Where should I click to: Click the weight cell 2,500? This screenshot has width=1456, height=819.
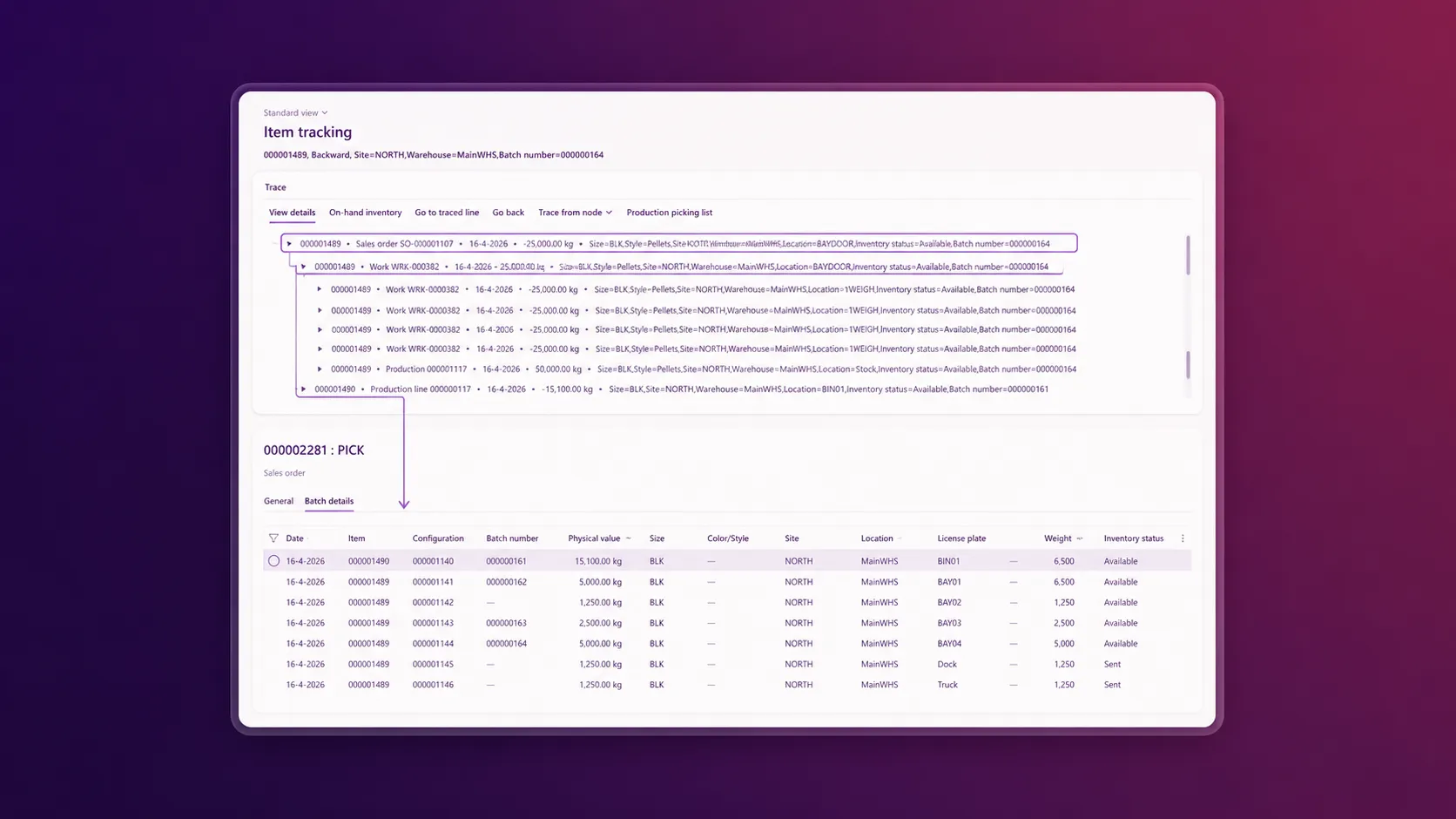pyautogui.click(x=1063, y=623)
